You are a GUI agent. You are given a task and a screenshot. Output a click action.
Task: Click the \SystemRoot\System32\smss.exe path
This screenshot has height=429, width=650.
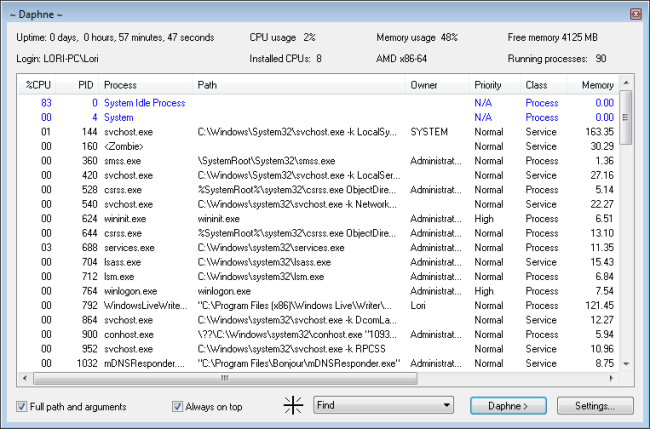pyautogui.click(x=266, y=161)
